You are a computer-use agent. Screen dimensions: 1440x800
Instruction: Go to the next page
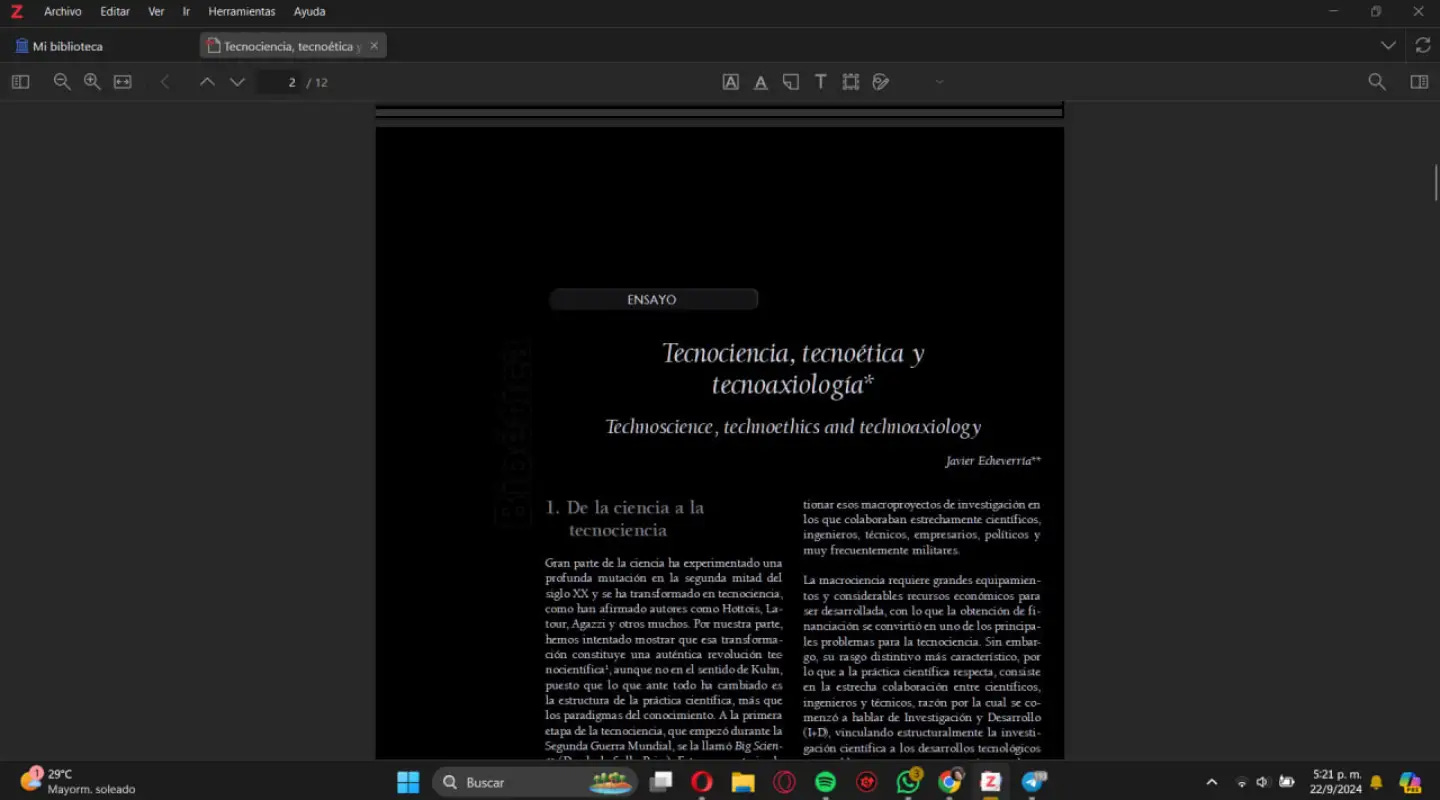click(237, 81)
